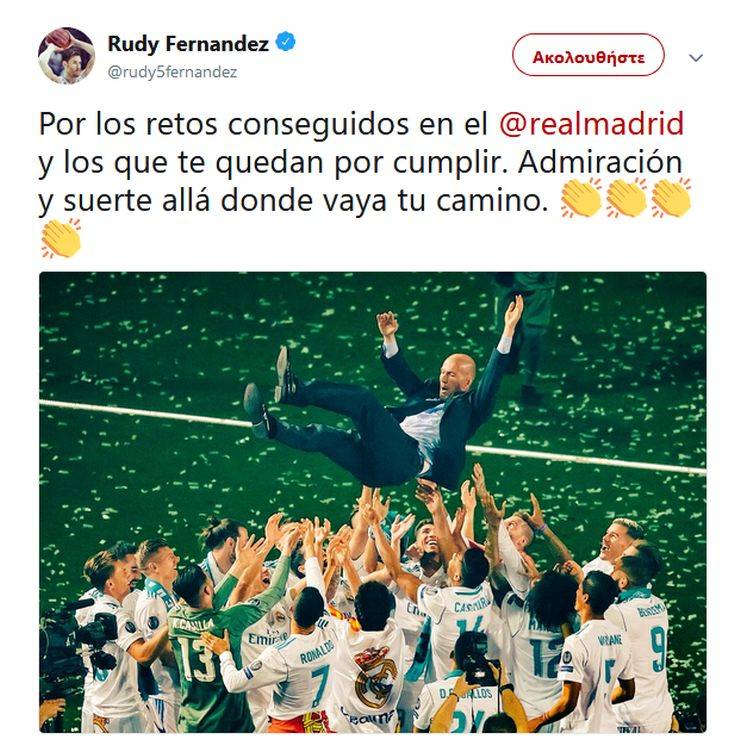The image size is (735, 746).
Task: Open Rudy Fernandez's profile avatar
Action: click(x=66, y=56)
